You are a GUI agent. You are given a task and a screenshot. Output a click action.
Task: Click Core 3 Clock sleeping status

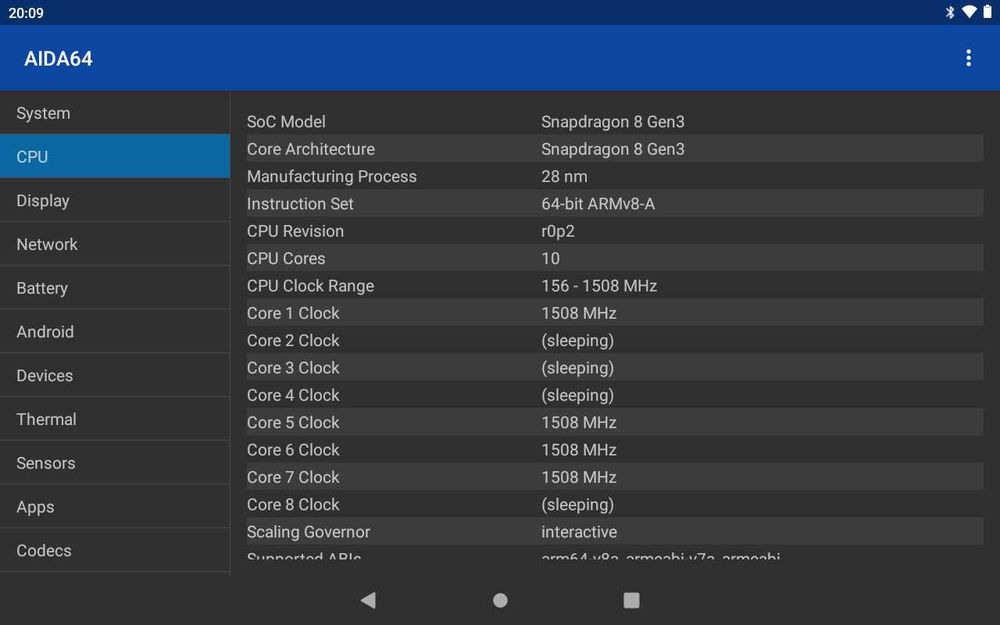click(577, 369)
